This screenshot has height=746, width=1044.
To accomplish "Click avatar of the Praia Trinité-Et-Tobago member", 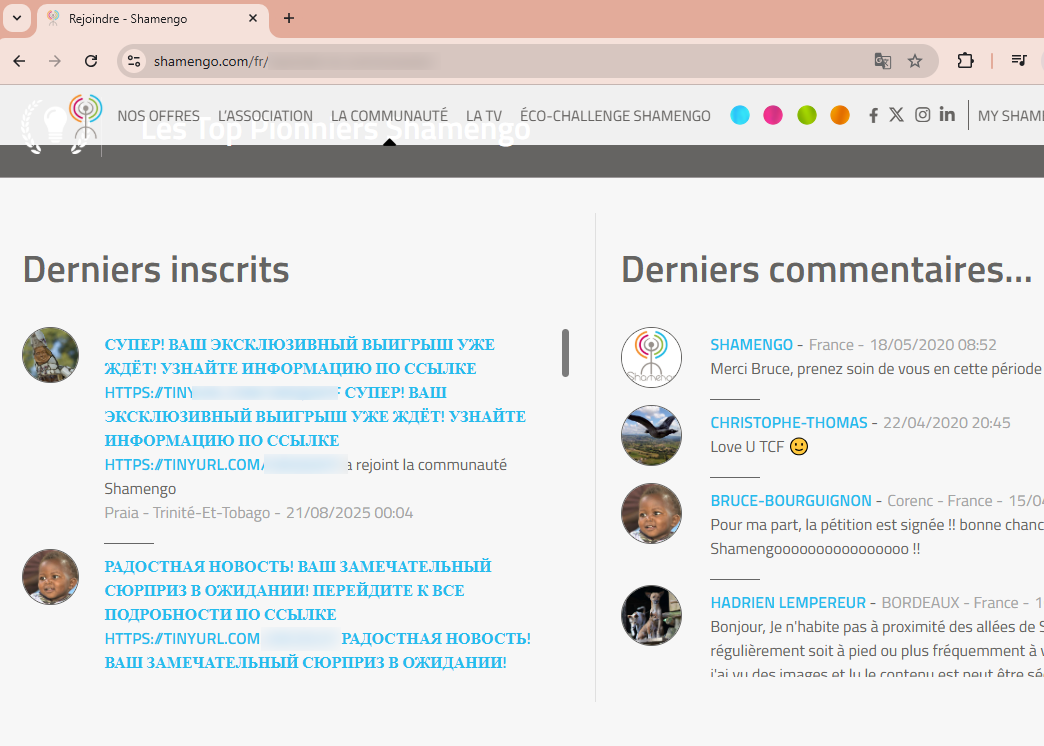I will [x=51, y=355].
